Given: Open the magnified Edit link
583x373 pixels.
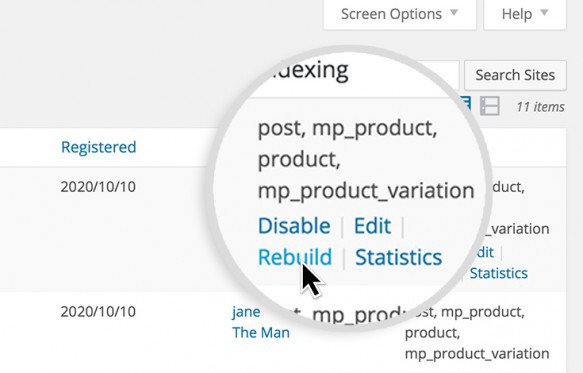Looking at the screenshot, I should [x=373, y=226].
